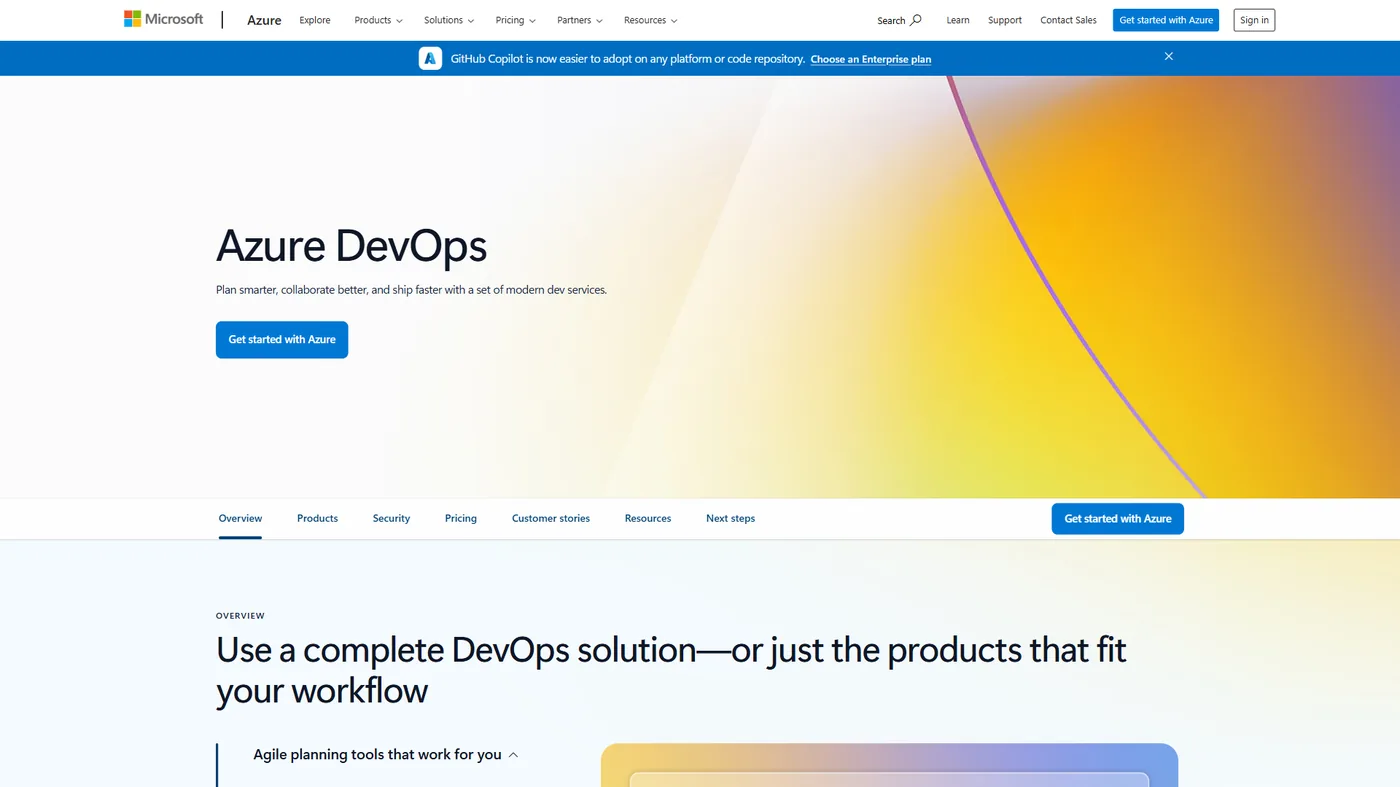Image resolution: width=1400 pixels, height=787 pixels.
Task: Select the Products tab in section nav
Action: pyautogui.click(x=317, y=518)
